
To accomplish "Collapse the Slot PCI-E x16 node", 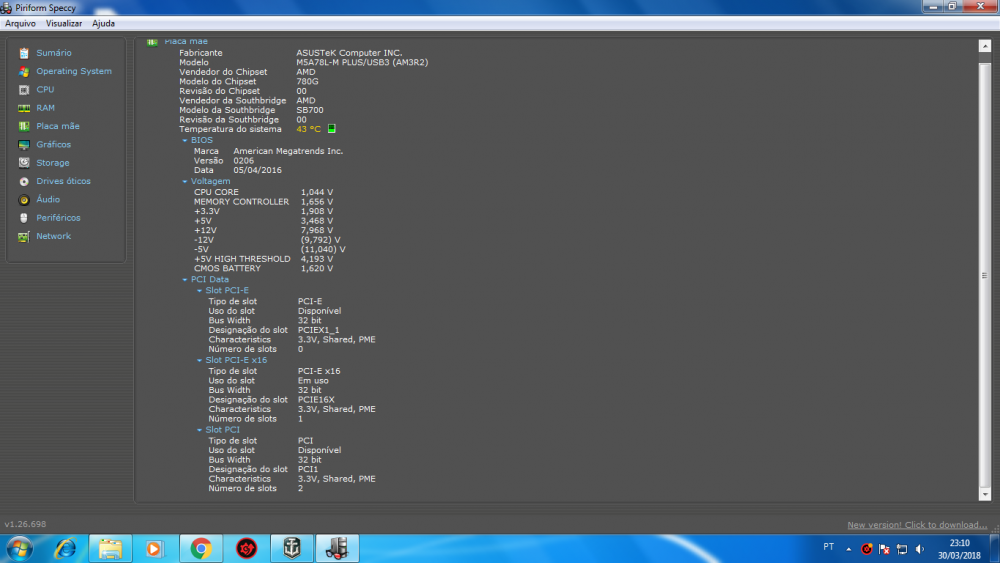I will point(200,360).
